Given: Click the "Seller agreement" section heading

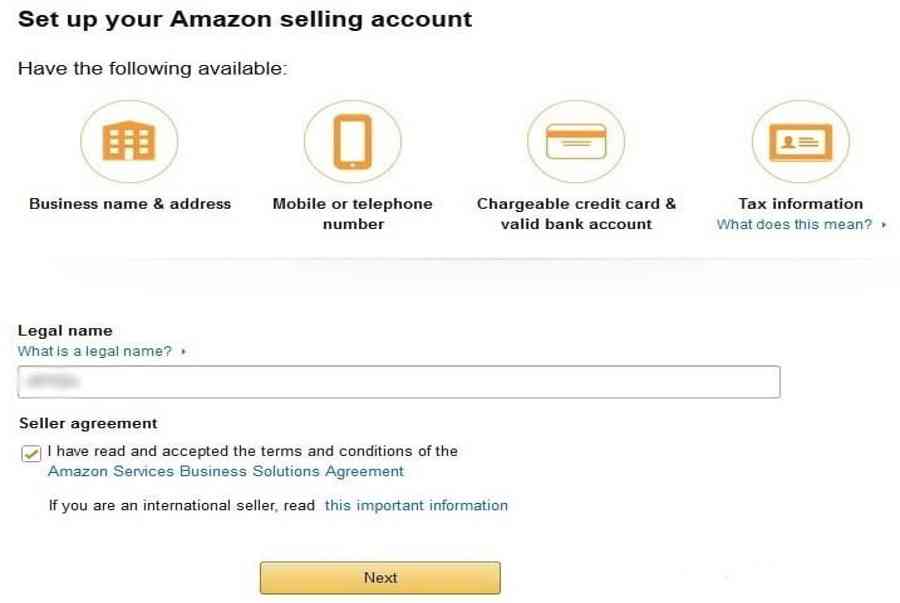Looking at the screenshot, I should tap(88, 423).
